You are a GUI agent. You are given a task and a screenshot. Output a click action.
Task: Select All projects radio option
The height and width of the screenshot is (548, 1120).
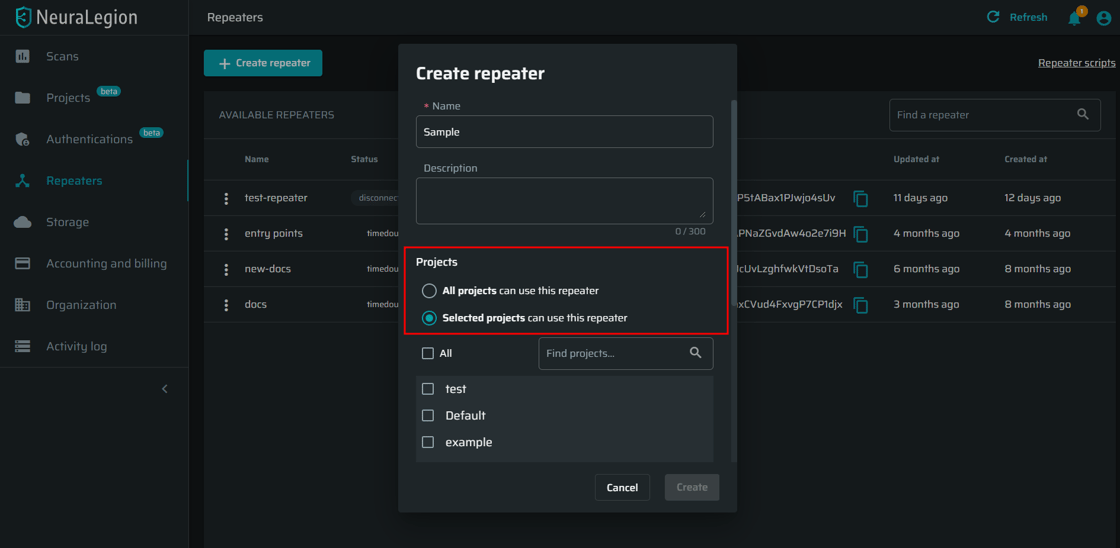tap(429, 291)
